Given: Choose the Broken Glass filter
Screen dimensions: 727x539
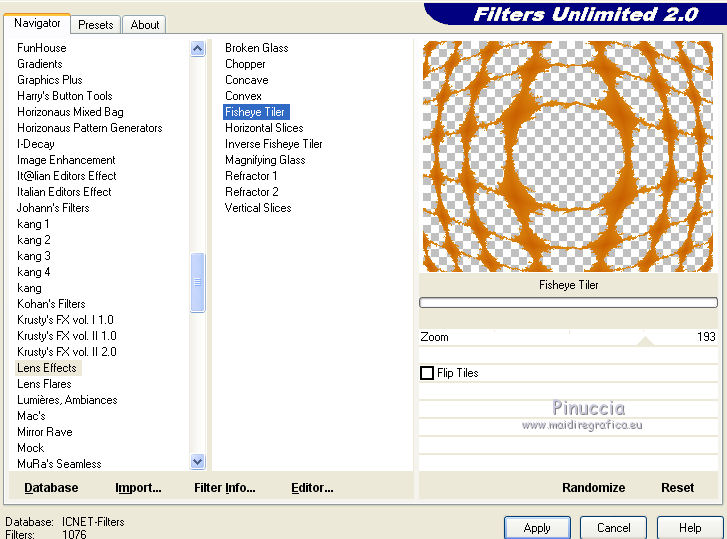Looking at the screenshot, I should pos(257,48).
